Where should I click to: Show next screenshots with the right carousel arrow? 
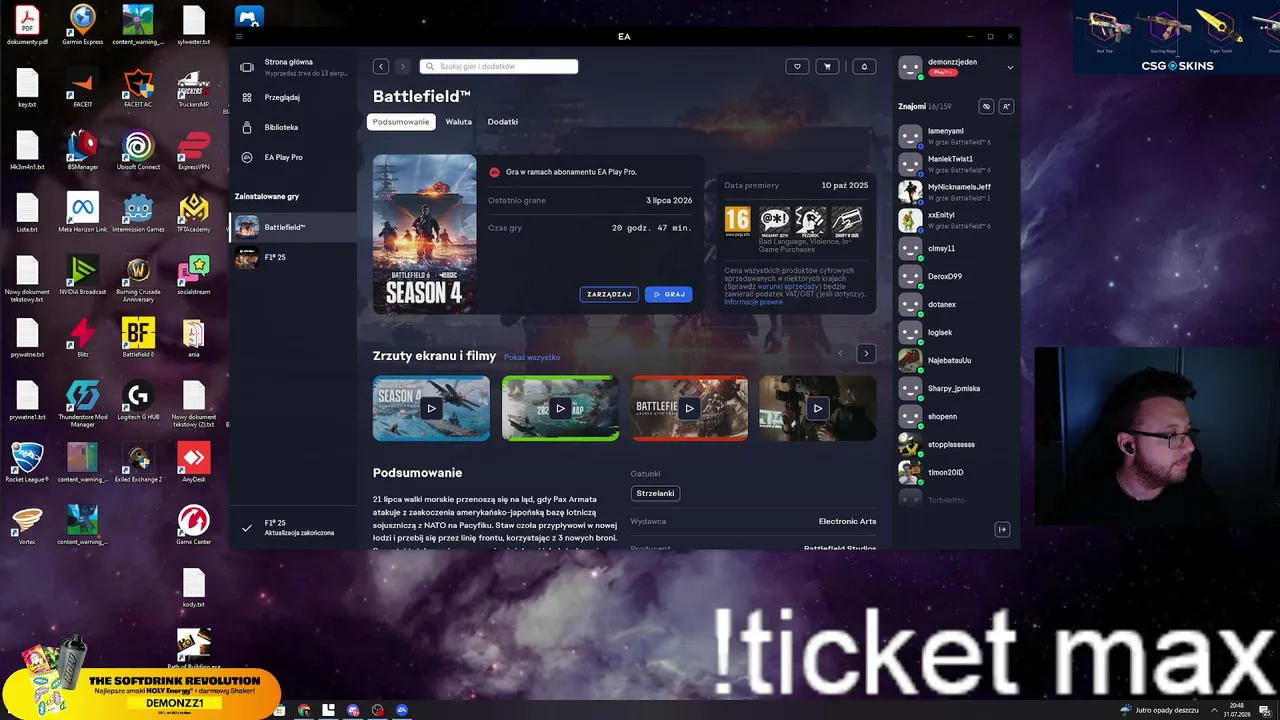pos(866,353)
